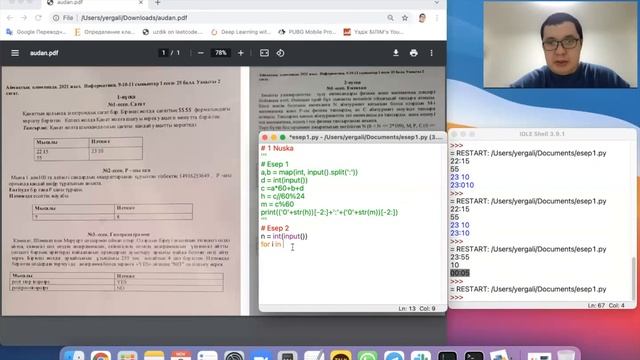
Task: Bookmark this page with star icon
Action: [405, 18]
